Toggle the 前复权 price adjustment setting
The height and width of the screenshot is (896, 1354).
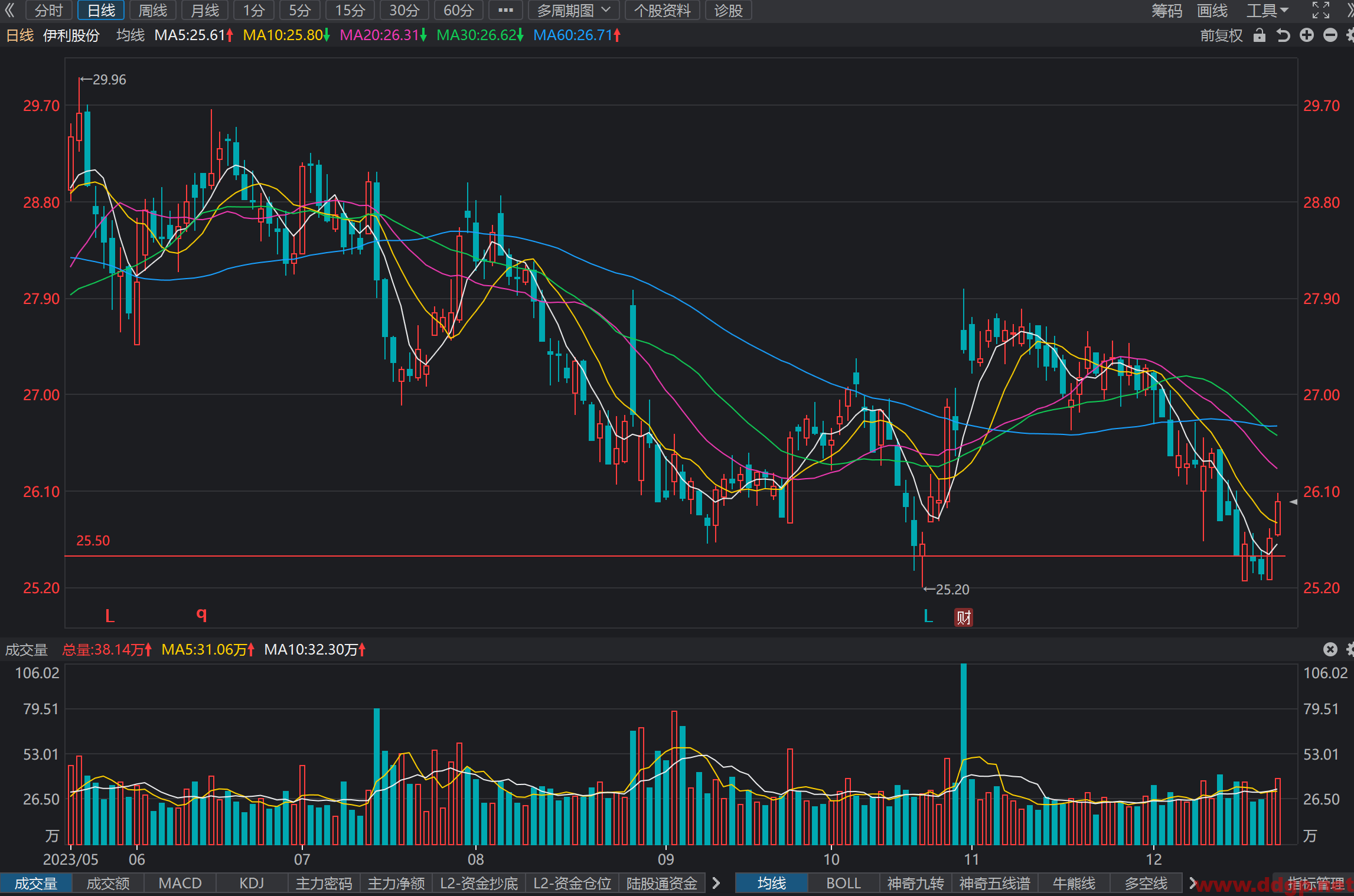[x=1221, y=35]
